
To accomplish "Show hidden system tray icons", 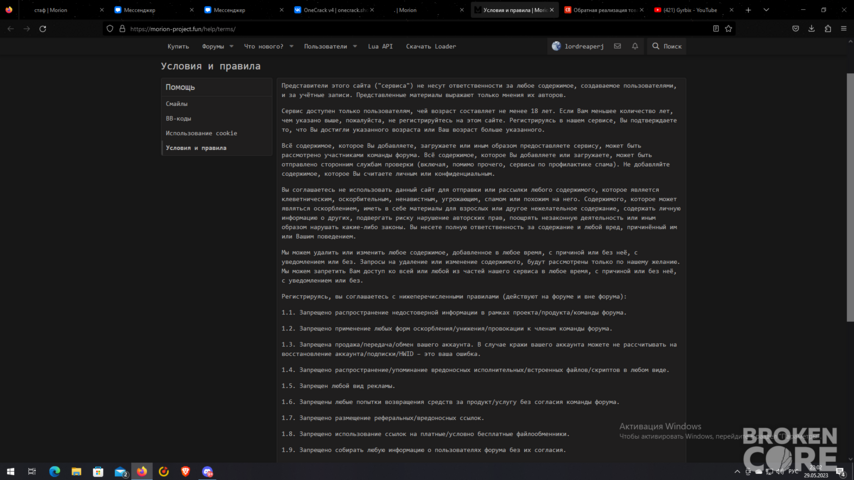I will click(737, 471).
